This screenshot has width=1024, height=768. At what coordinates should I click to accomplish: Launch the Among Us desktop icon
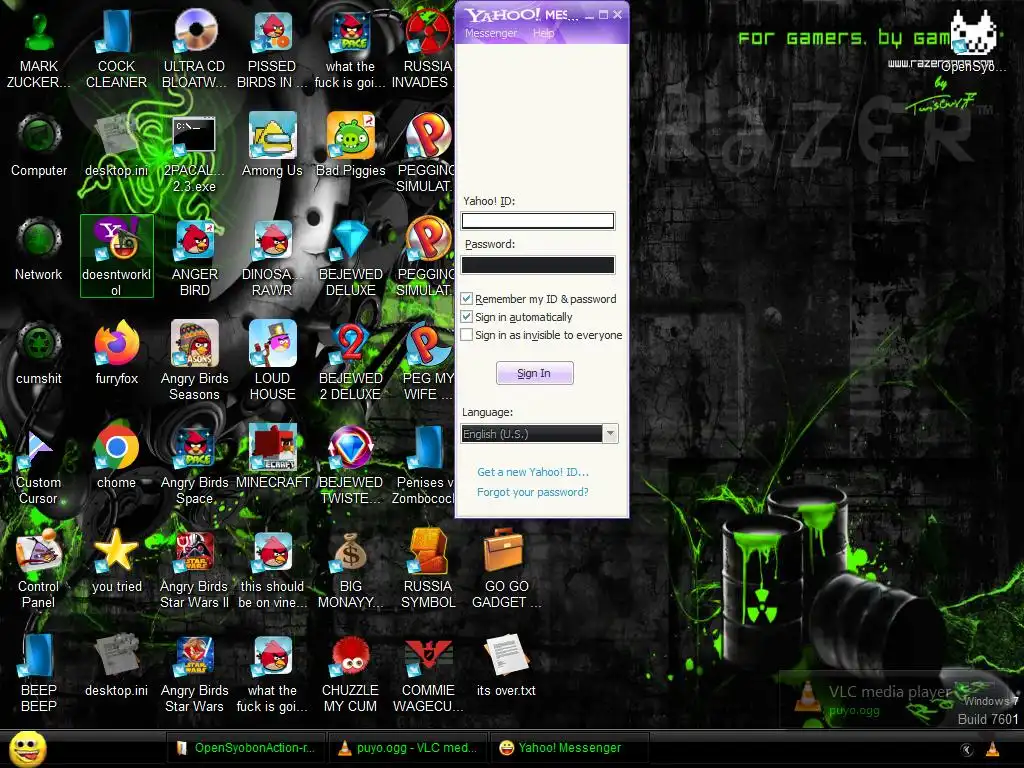[272, 135]
